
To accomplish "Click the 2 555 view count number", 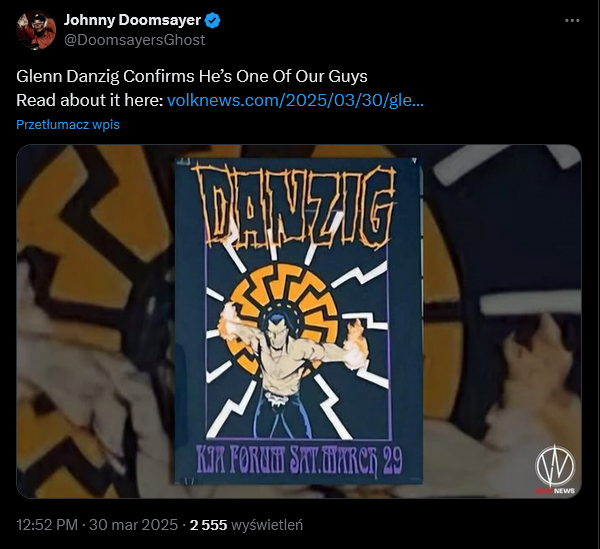I will click(210, 524).
